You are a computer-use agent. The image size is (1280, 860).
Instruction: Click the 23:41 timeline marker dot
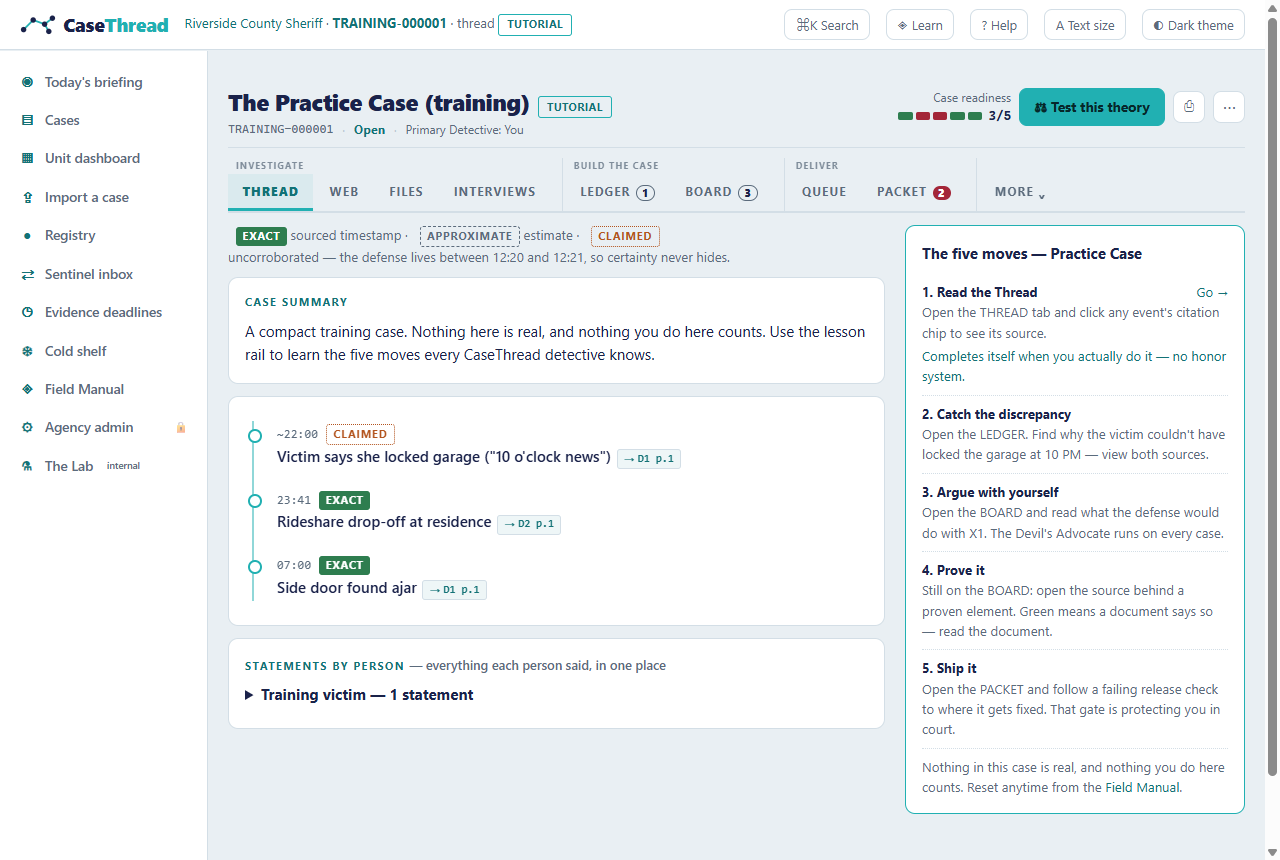point(254,500)
